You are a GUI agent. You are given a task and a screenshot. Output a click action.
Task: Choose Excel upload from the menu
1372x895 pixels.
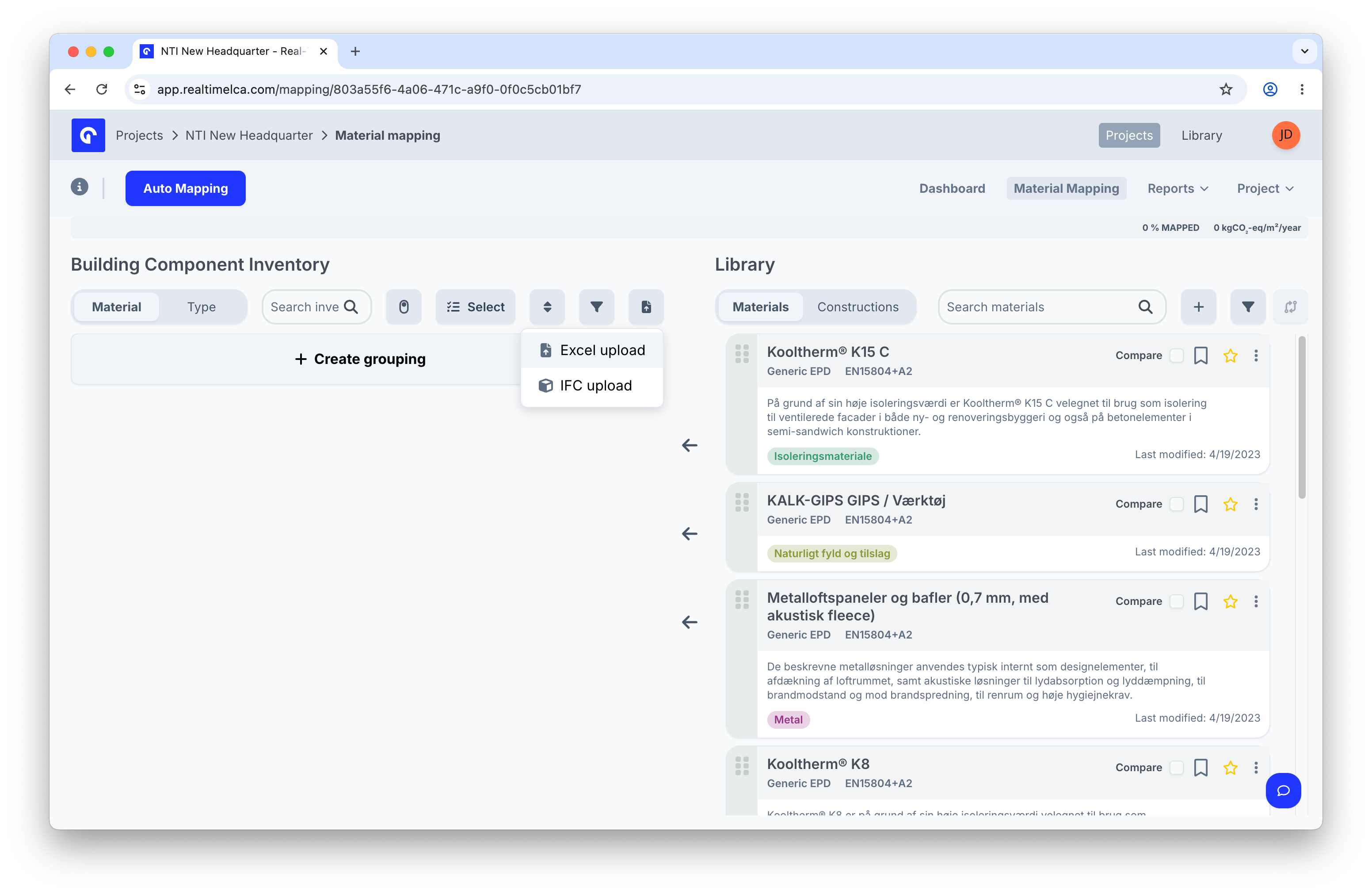(592, 350)
